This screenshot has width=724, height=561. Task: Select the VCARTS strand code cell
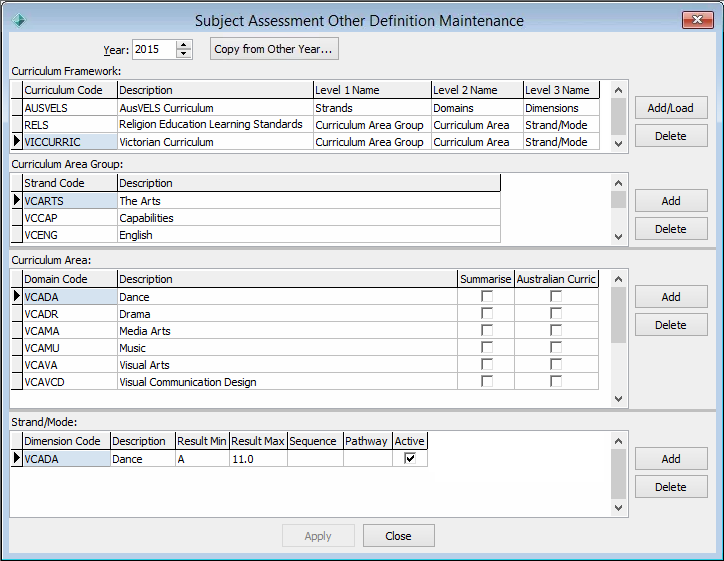(x=70, y=201)
